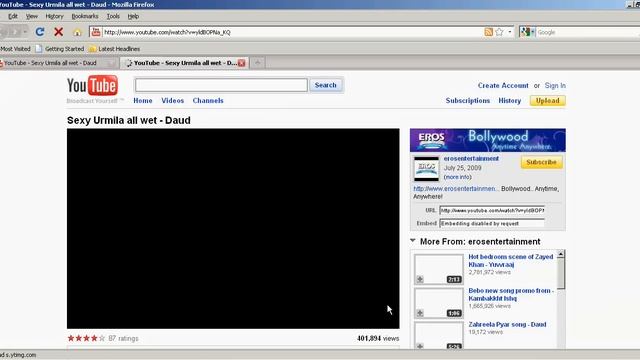Click the YouTube Search button

click(x=325, y=85)
